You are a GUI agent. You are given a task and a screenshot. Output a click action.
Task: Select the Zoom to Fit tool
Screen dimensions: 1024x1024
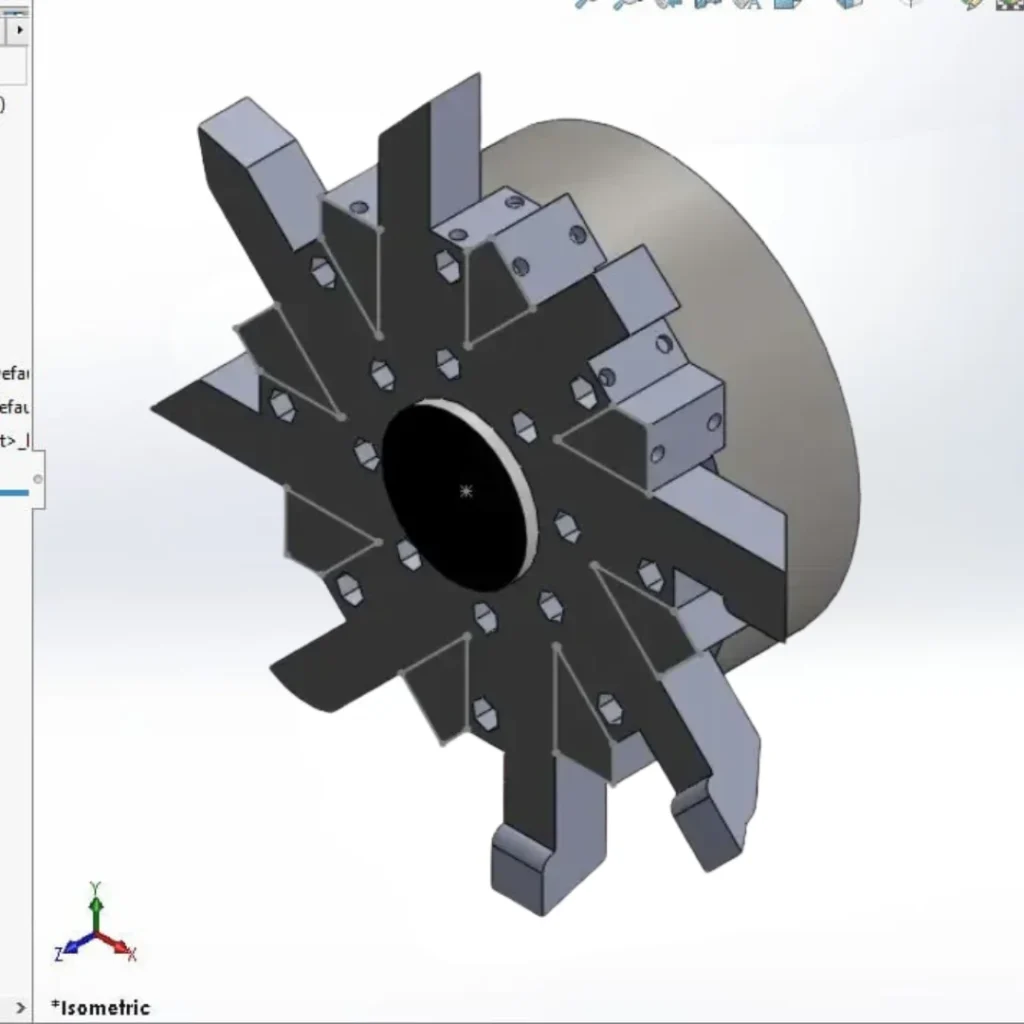(x=582, y=8)
